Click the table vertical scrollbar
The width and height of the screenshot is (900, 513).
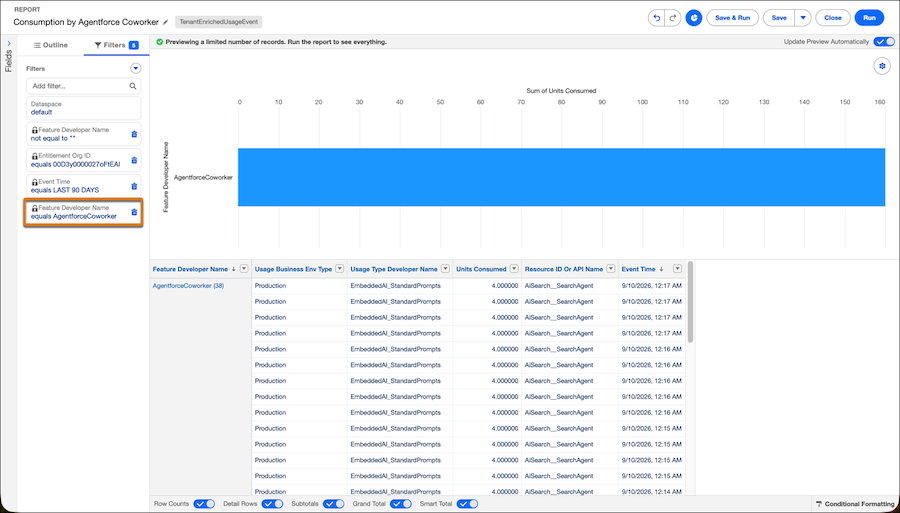click(690, 302)
